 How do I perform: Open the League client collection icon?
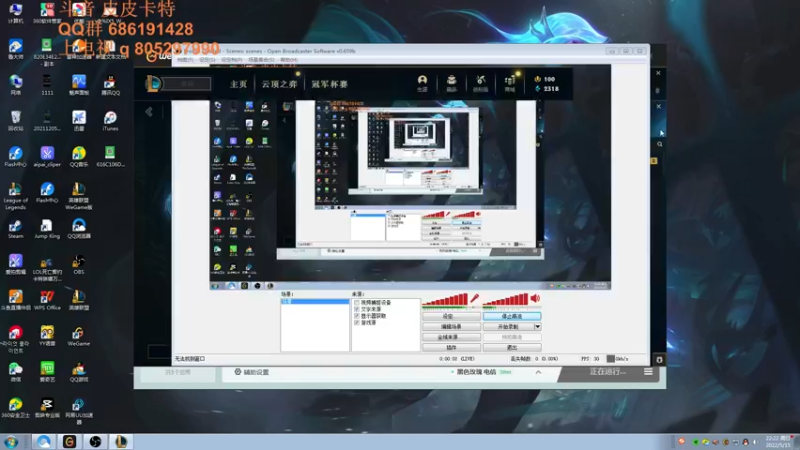452,83
